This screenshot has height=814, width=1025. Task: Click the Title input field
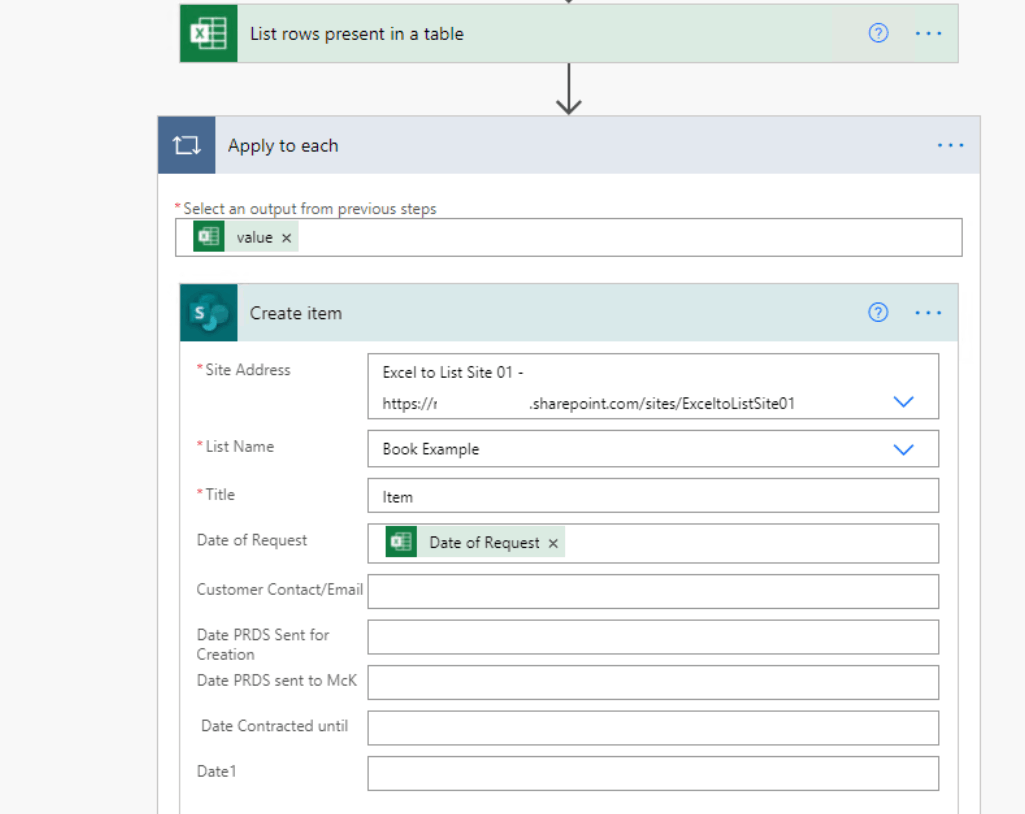(653, 496)
